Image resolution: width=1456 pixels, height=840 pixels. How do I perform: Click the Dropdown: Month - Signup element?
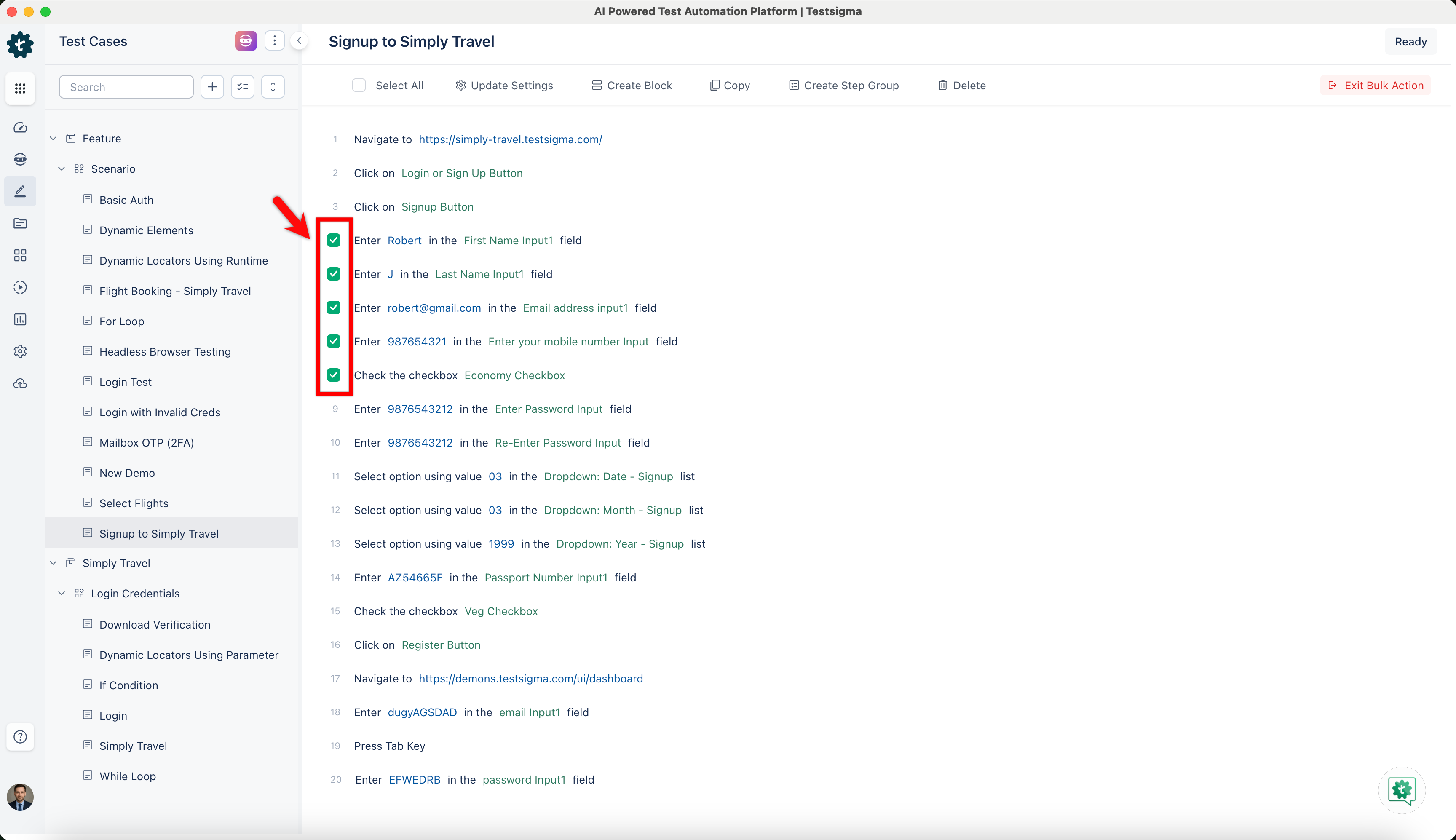coord(613,510)
